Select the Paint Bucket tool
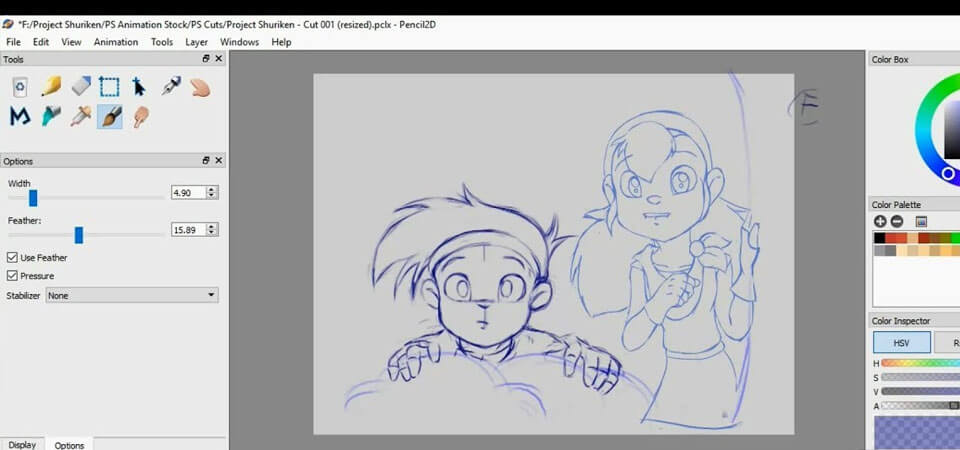The height and width of the screenshot is (450, 960). pos(51,116)
